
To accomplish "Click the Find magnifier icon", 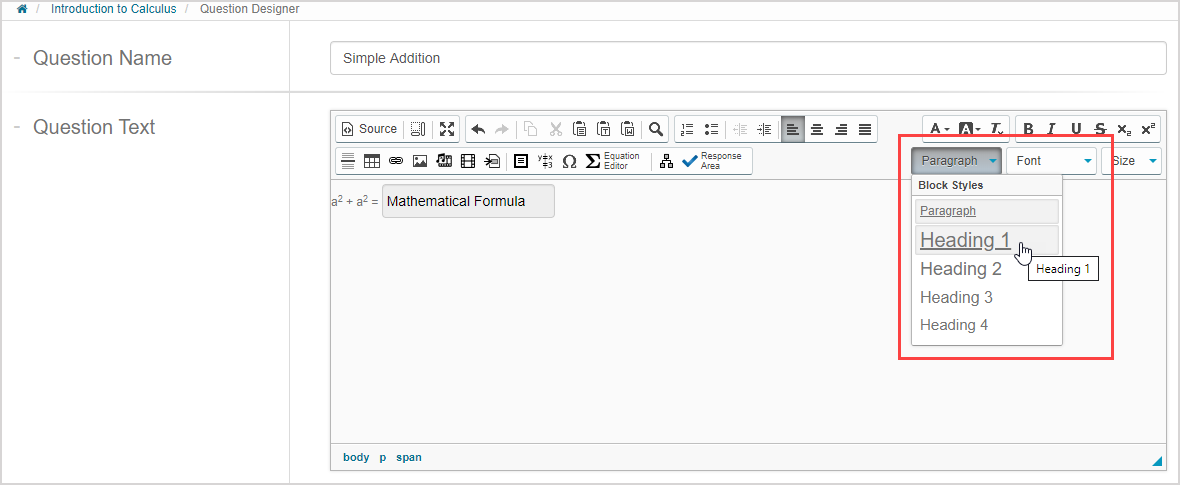I will pyautogui.click(x=656, y=129).
